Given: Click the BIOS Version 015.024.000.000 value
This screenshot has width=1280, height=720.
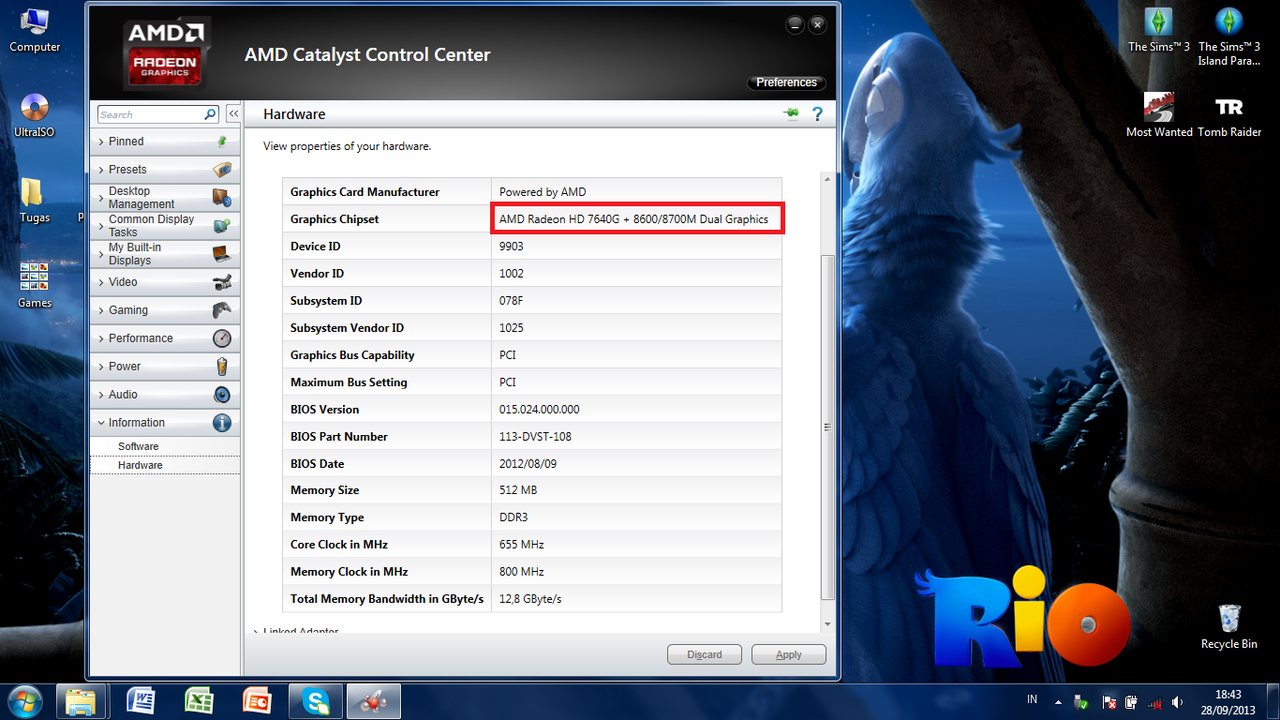Looking at the screenshot, I should (539, 409).
